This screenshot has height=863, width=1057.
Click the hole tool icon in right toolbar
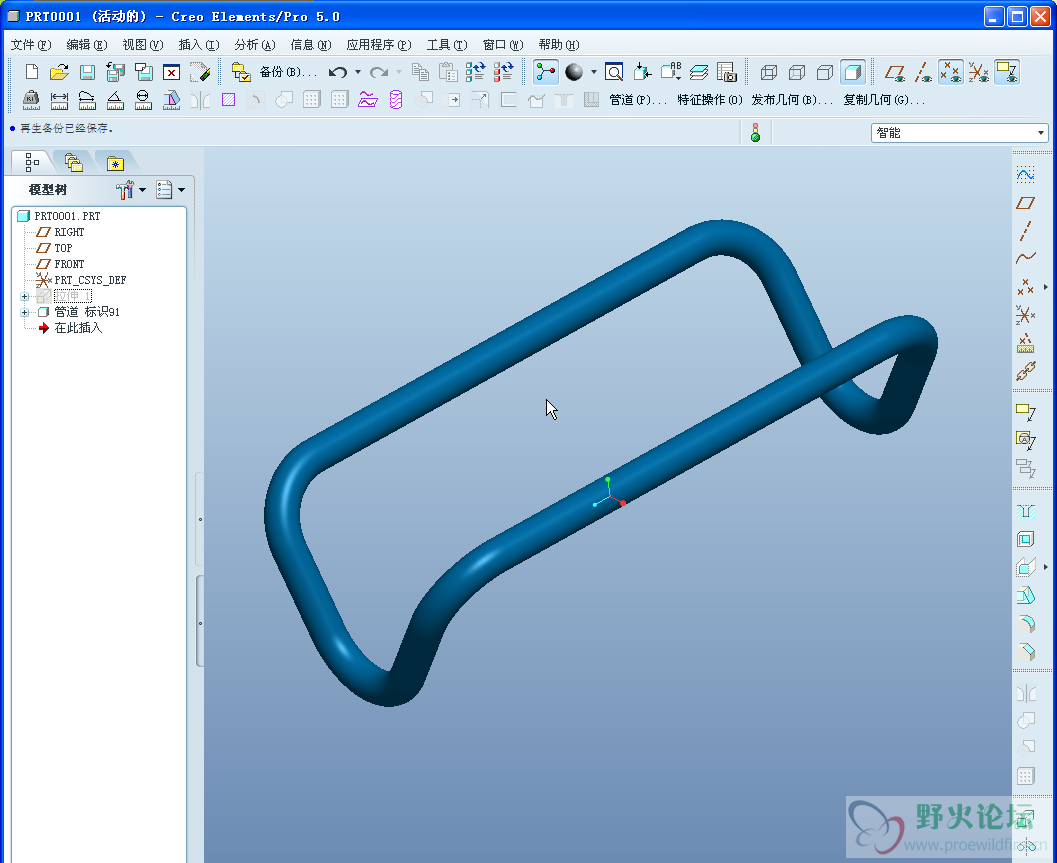(x=1025, y=511)
